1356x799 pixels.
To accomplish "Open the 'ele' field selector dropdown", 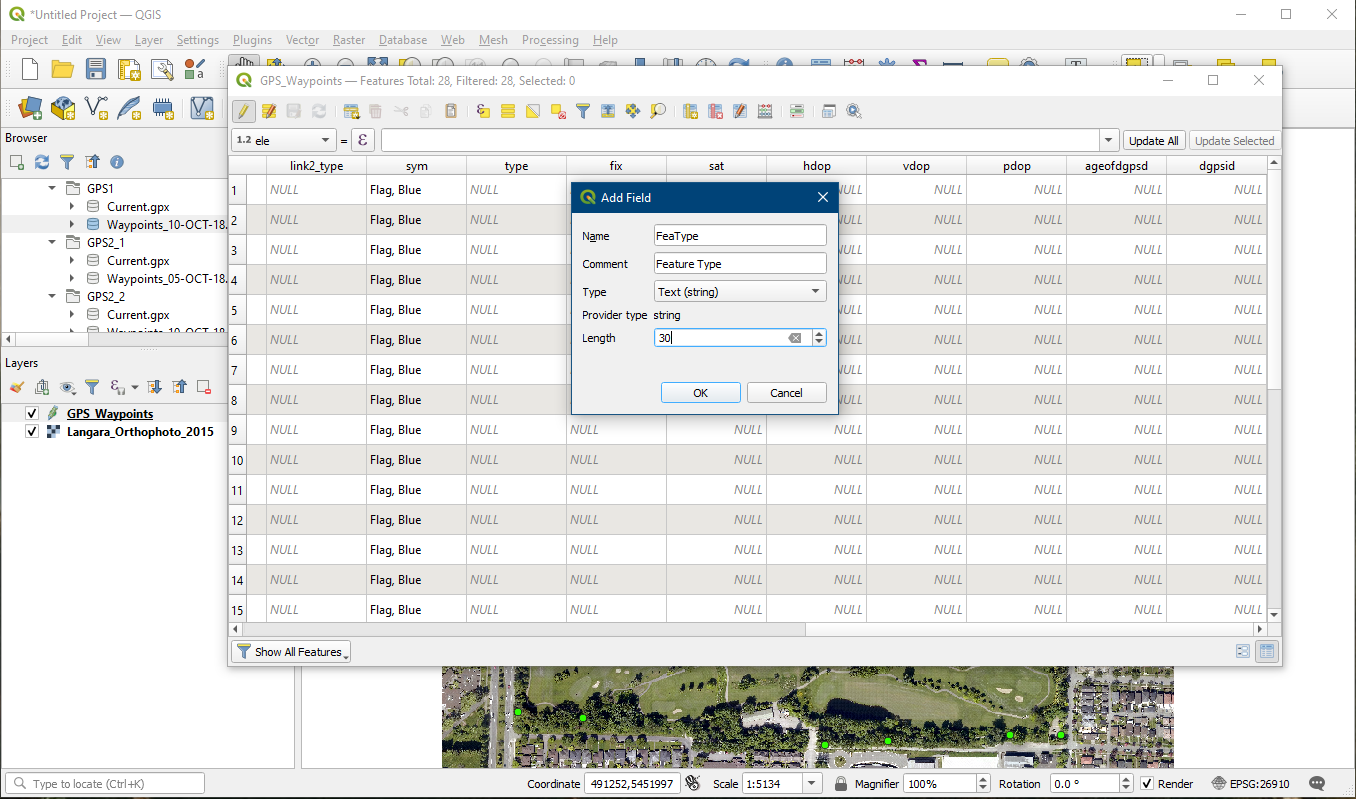I will click(x=284, y=141).
